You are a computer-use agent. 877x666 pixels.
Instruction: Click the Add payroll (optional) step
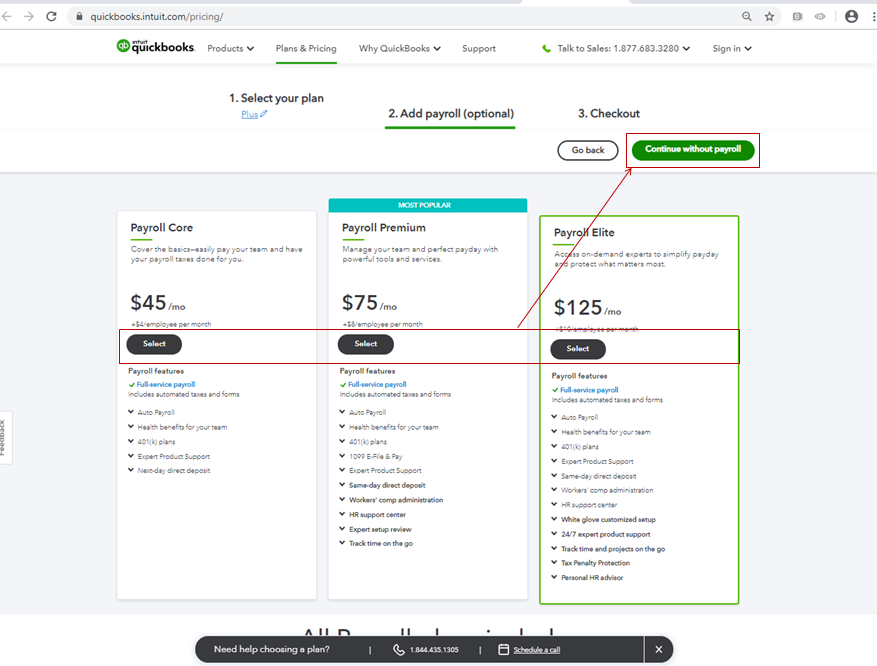451,114
